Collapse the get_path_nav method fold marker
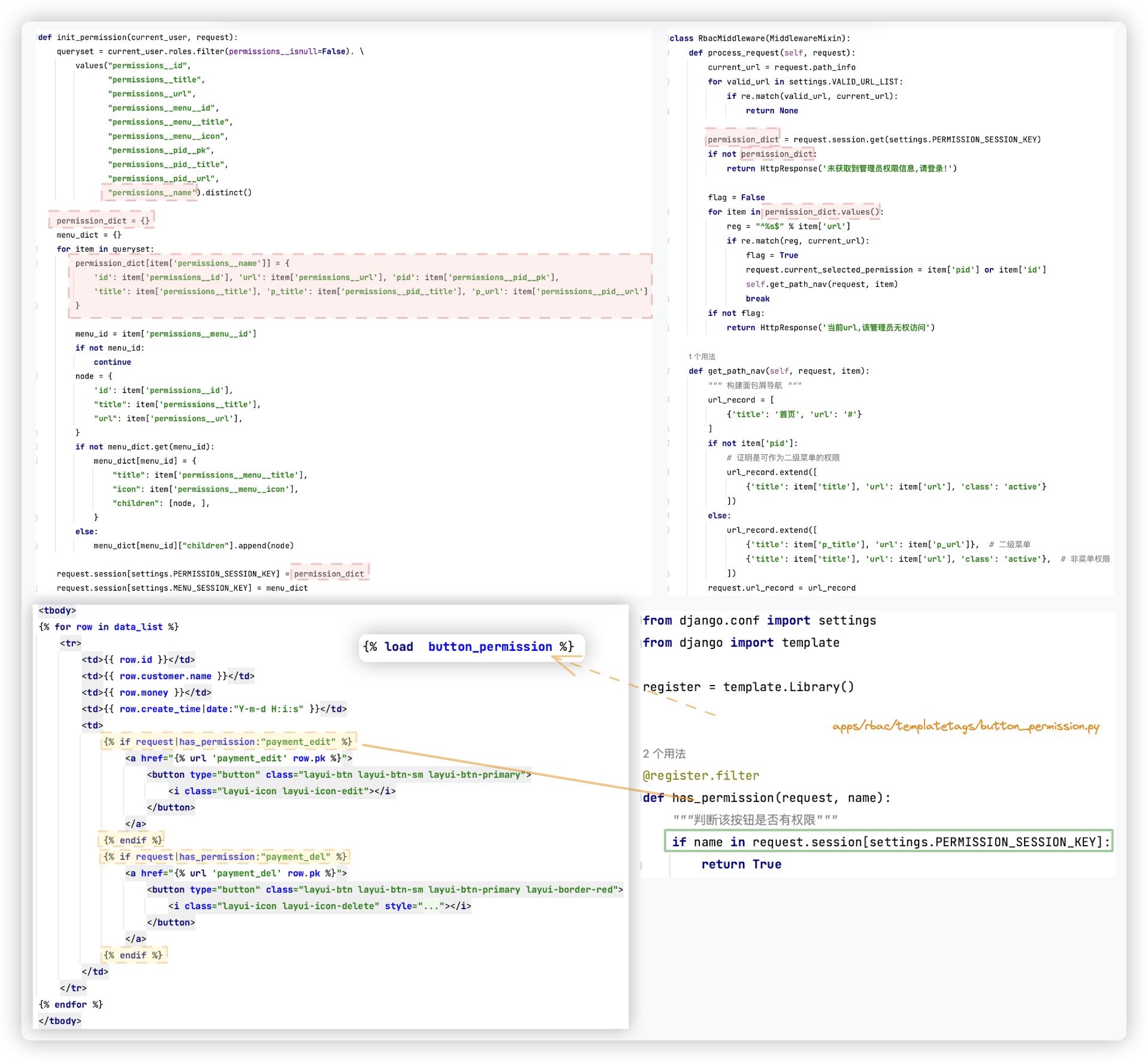The image size is (1148, 1062). coord(669,371)
